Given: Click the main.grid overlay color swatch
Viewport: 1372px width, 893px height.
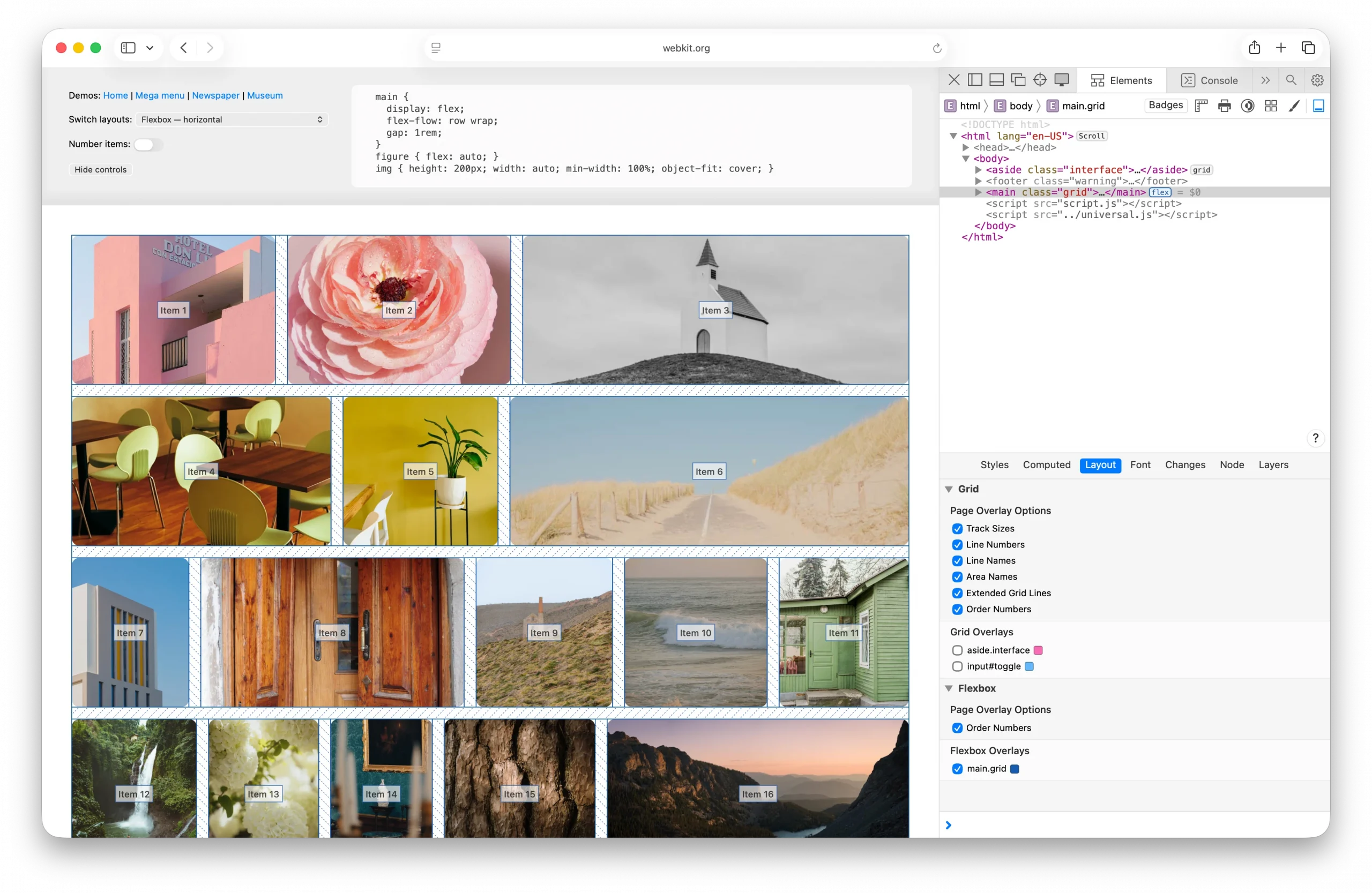Looking at the screenshot, I should [1014, 769].
